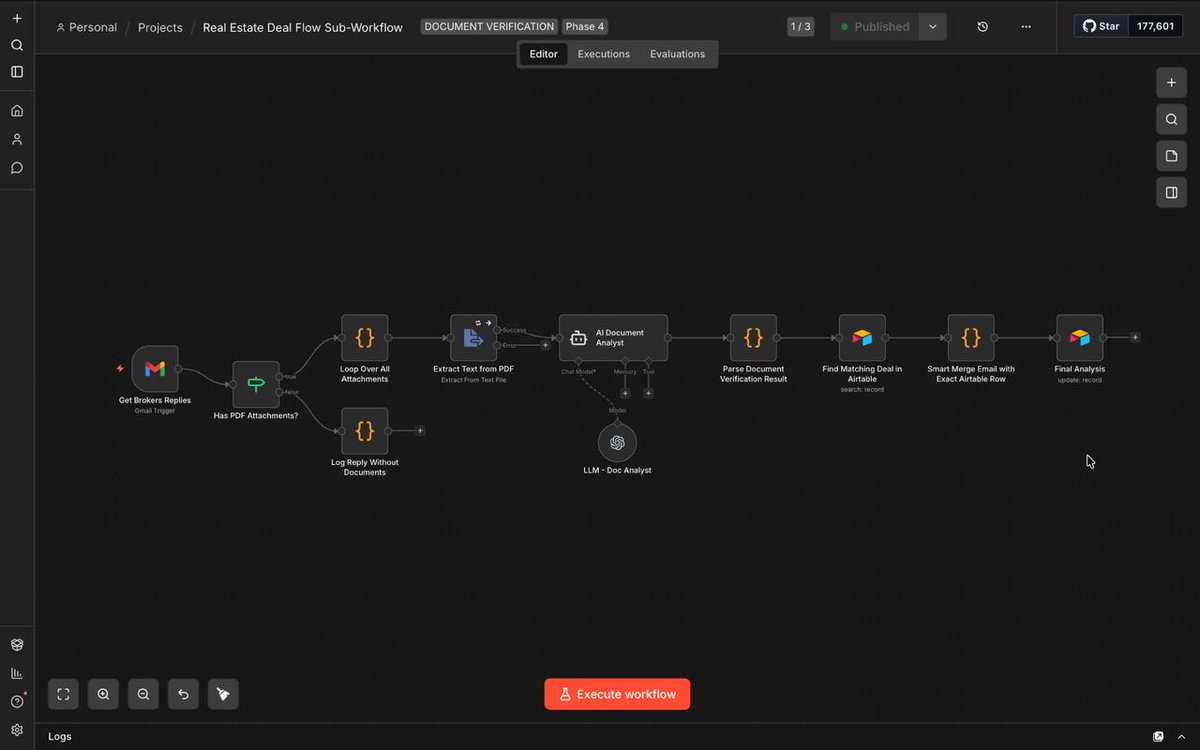
Task: Click the 1 / 3 counter badge
Action: point(800,27)
